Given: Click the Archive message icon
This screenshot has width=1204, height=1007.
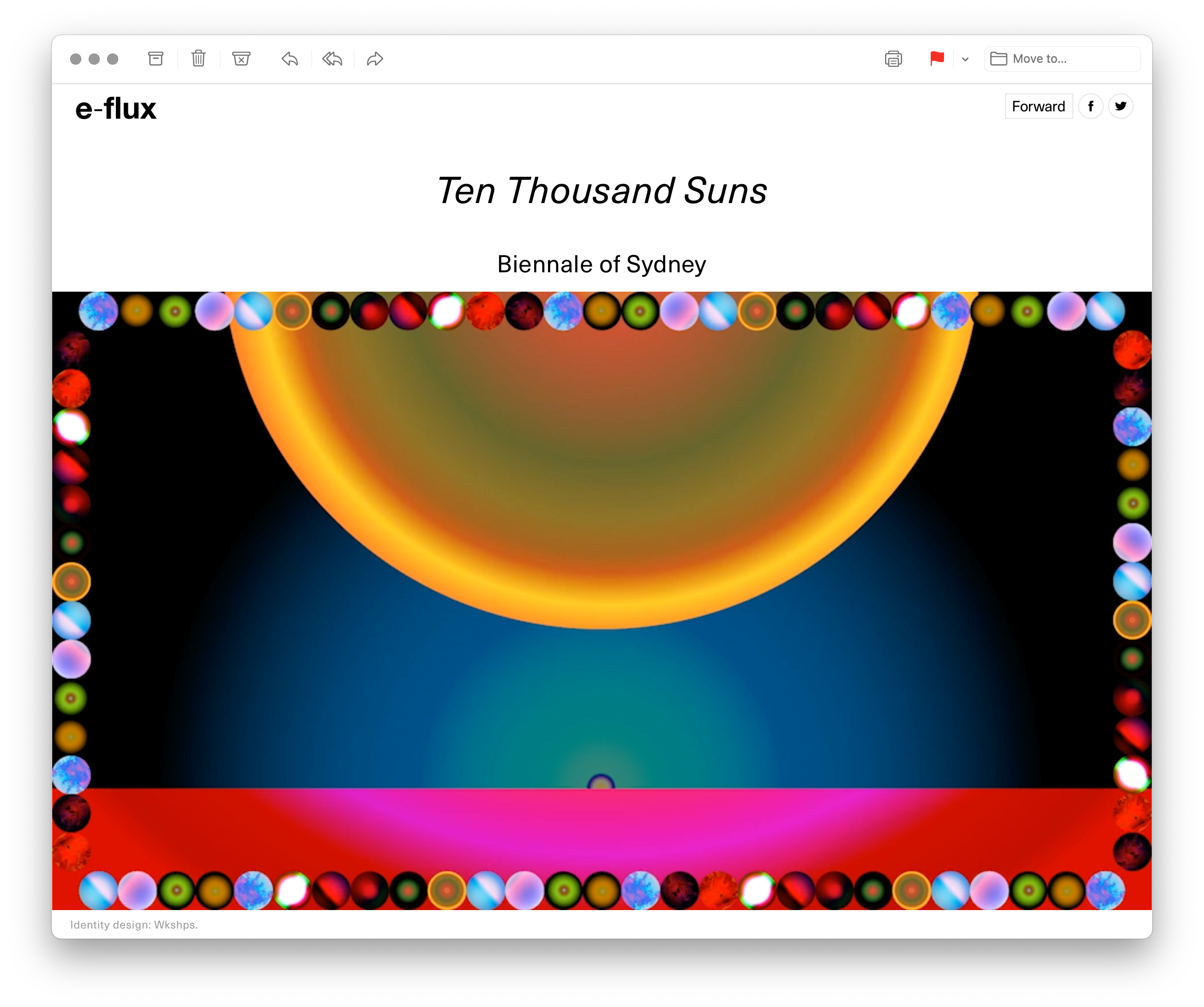Looking at the screenshot, I should 156,59.
